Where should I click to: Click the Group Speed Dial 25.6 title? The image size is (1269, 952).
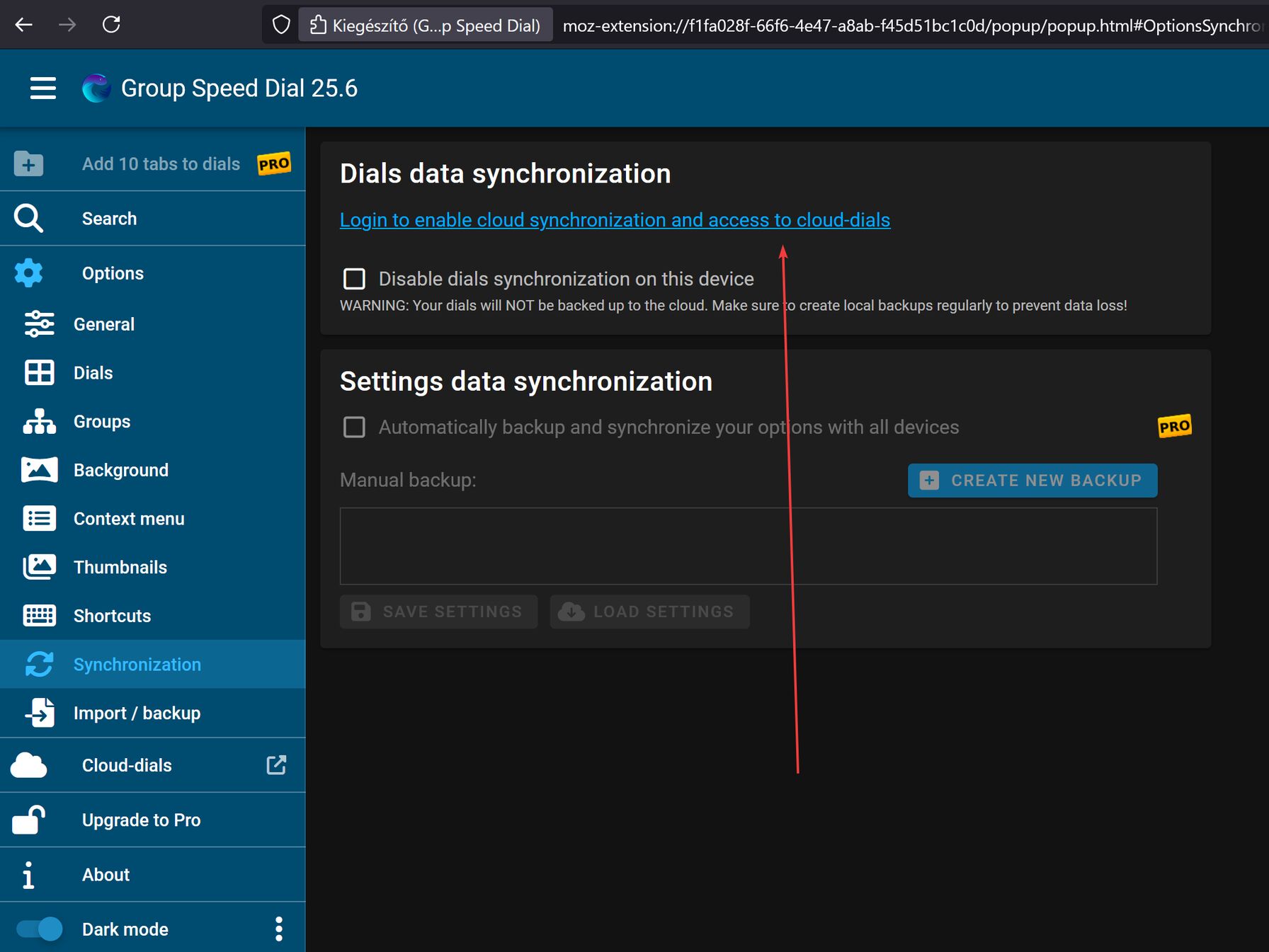pyautogui.click(x=239, y=88)
